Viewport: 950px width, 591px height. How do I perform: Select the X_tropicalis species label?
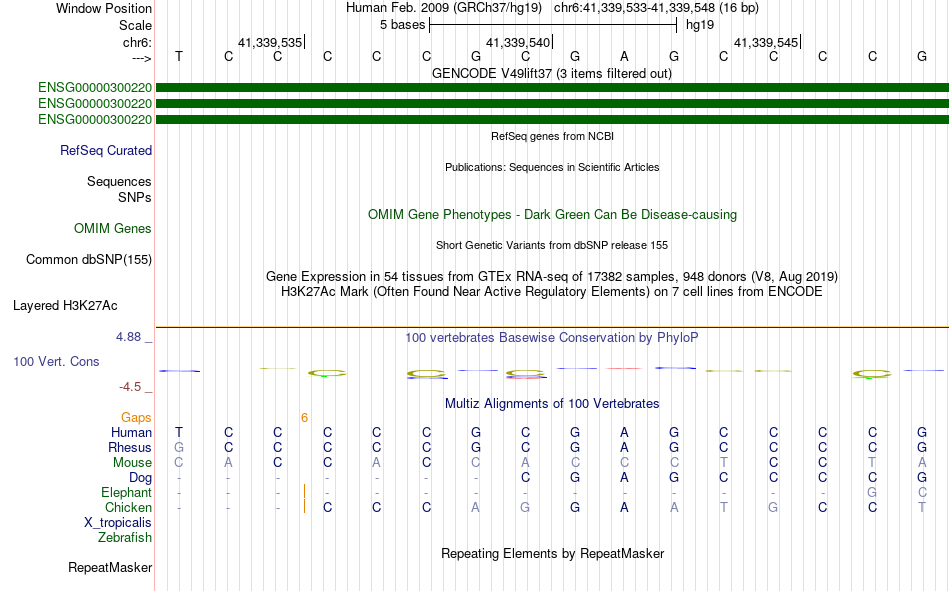click(x=118, y=523)
